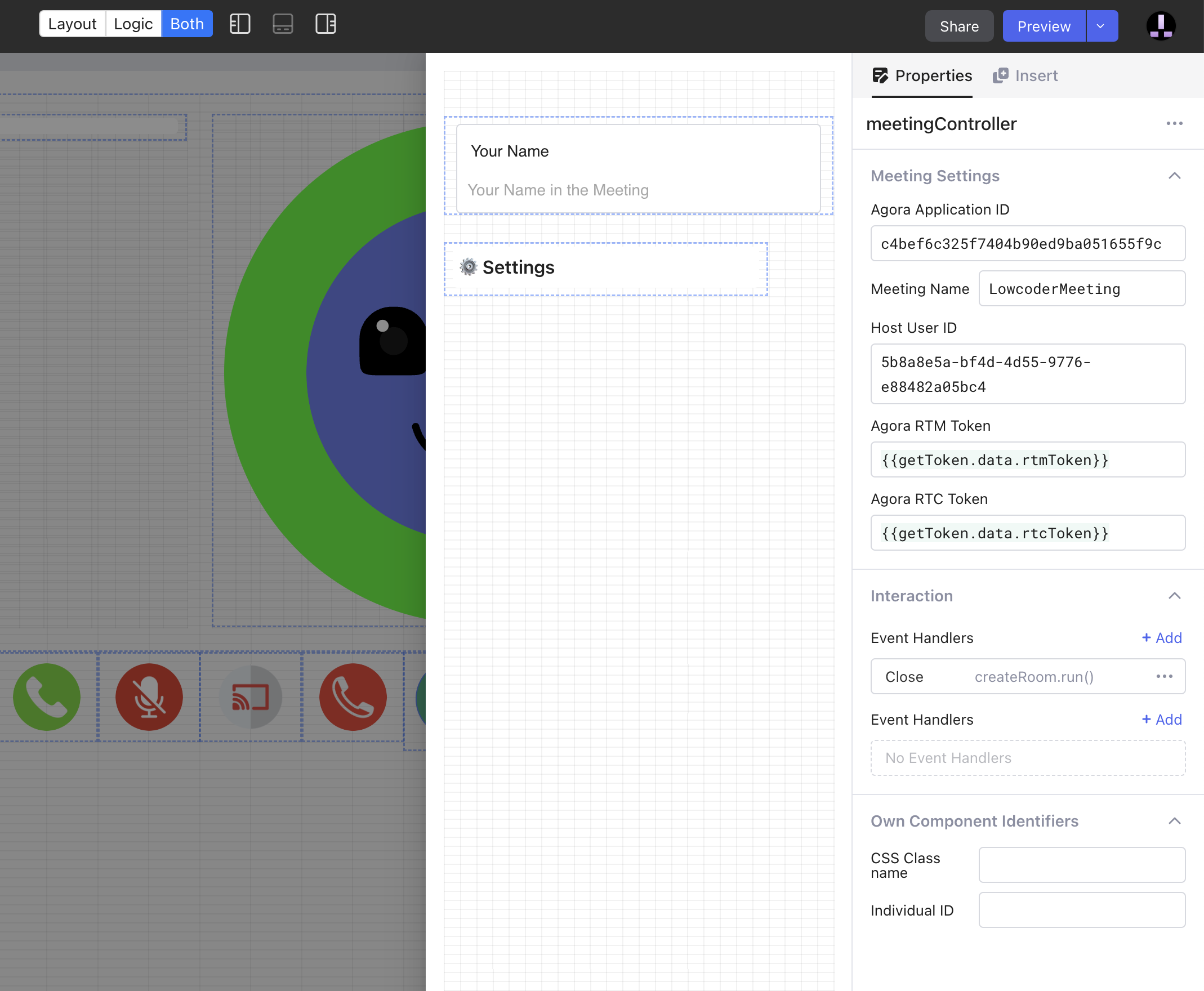The image size is (1204, 991).
Task: Switch to Both mode
Action: [x=186, y=24]
